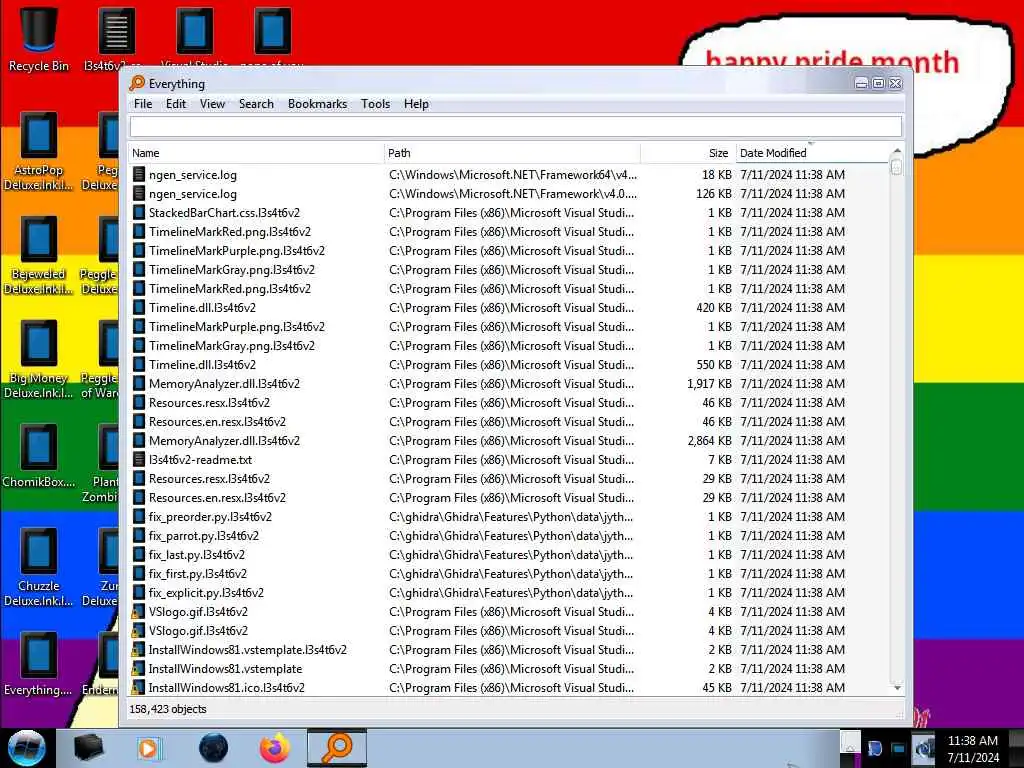
Task: Click the Everything search input field
Action: click(x=516, y=127)
